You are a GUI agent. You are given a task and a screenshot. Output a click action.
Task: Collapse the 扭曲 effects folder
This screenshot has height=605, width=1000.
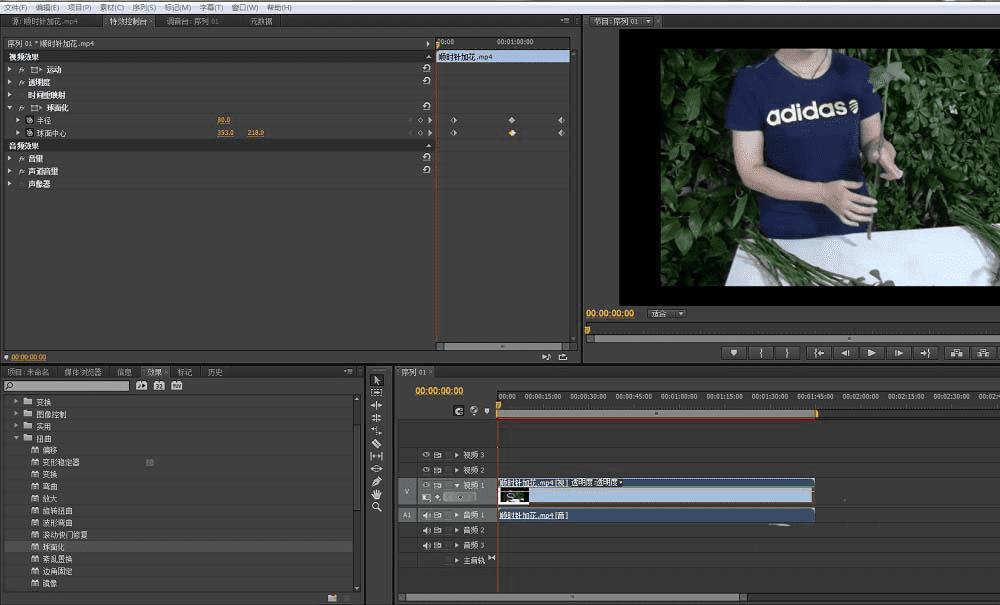click(16, 438)
